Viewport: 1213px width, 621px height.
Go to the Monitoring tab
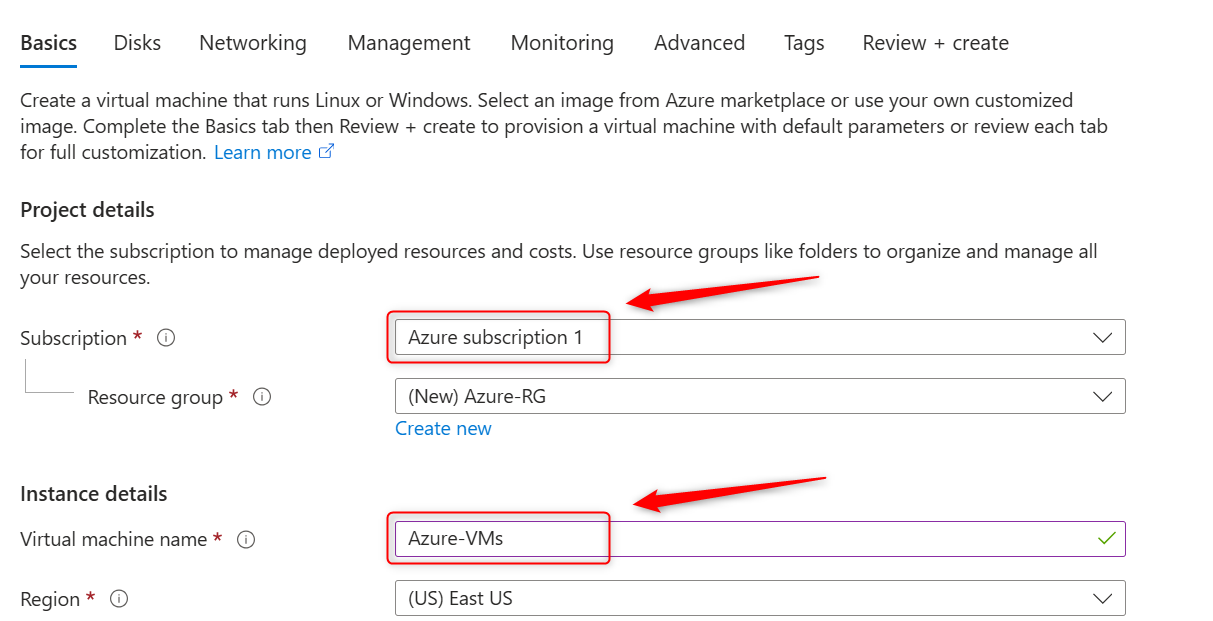pos(562,43)
